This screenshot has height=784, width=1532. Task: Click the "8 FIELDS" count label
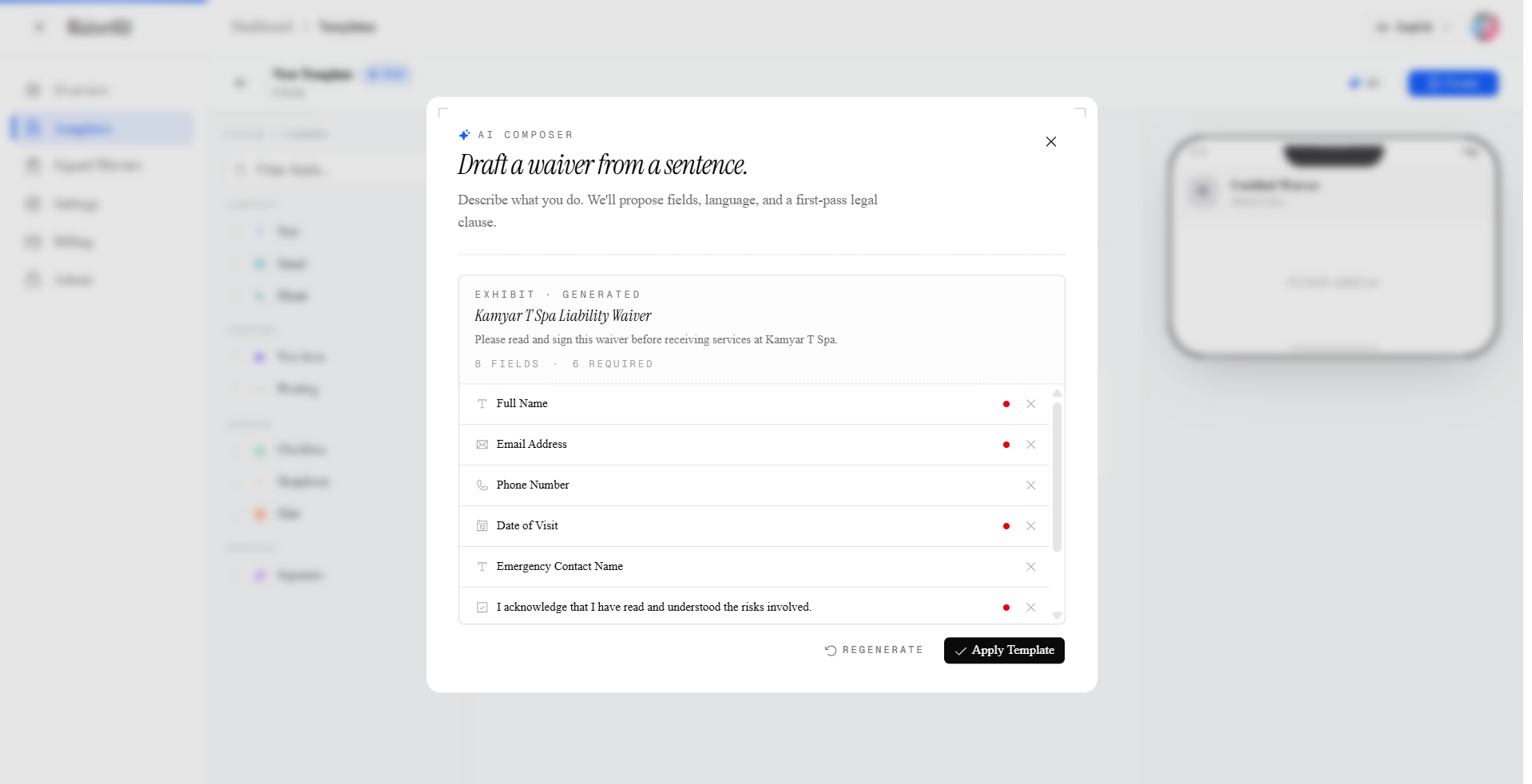pyautogui.click(x=507, y=364)
